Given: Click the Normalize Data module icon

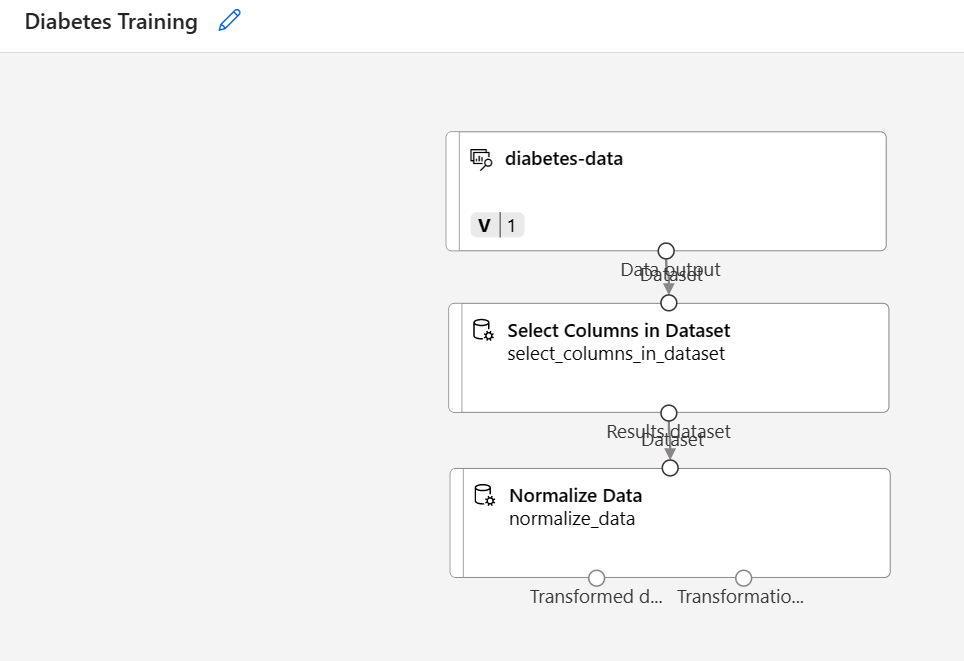Looking at the screenshot, I should 484,495.
